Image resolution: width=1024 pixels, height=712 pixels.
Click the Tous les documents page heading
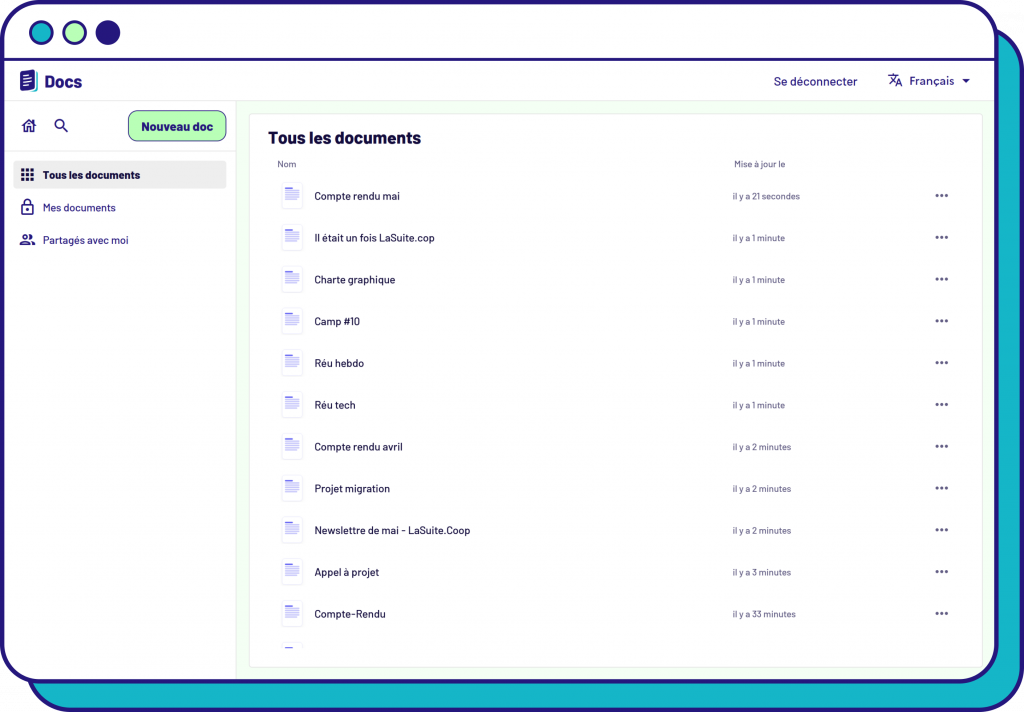coord(344,138)
